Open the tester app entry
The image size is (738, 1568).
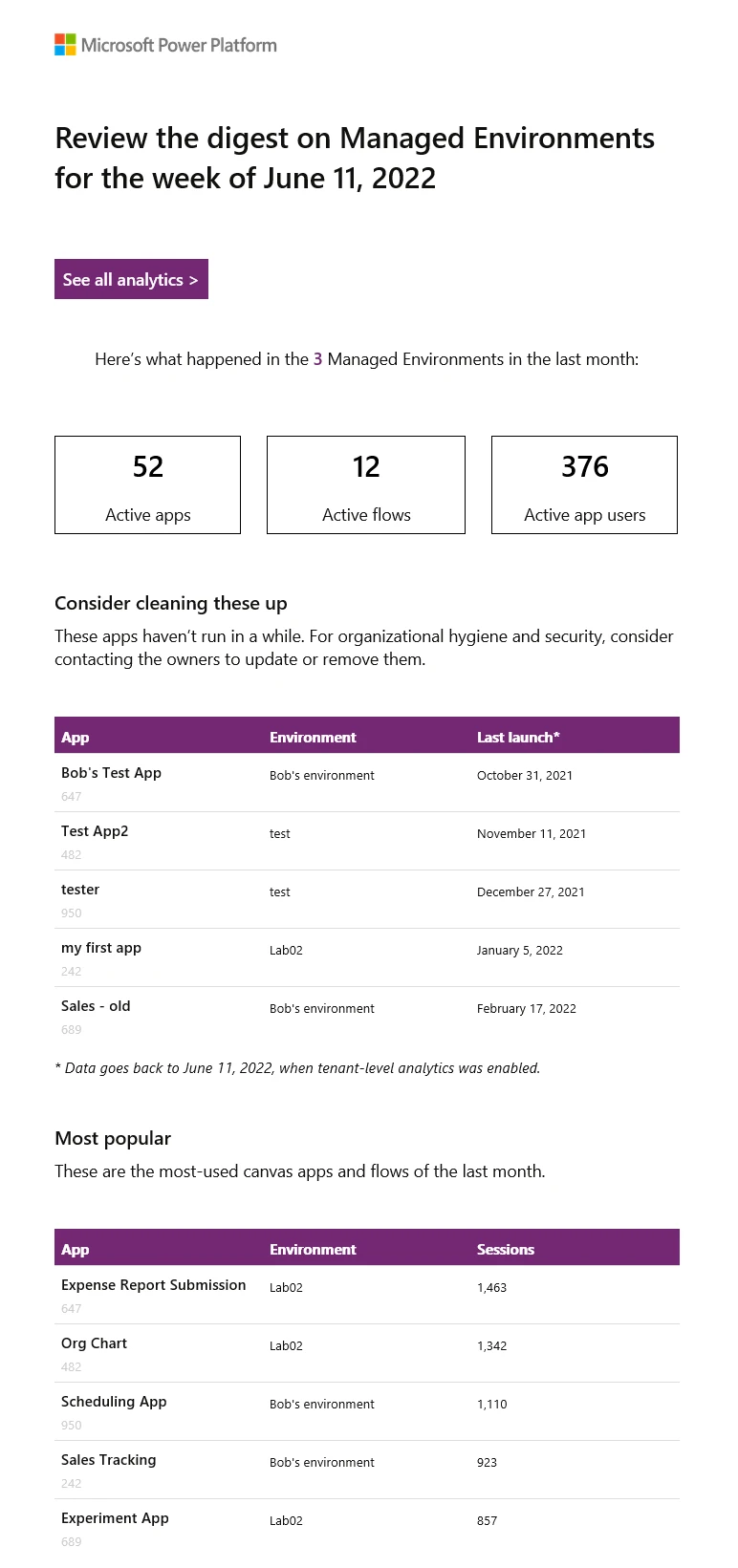point(80,890)
